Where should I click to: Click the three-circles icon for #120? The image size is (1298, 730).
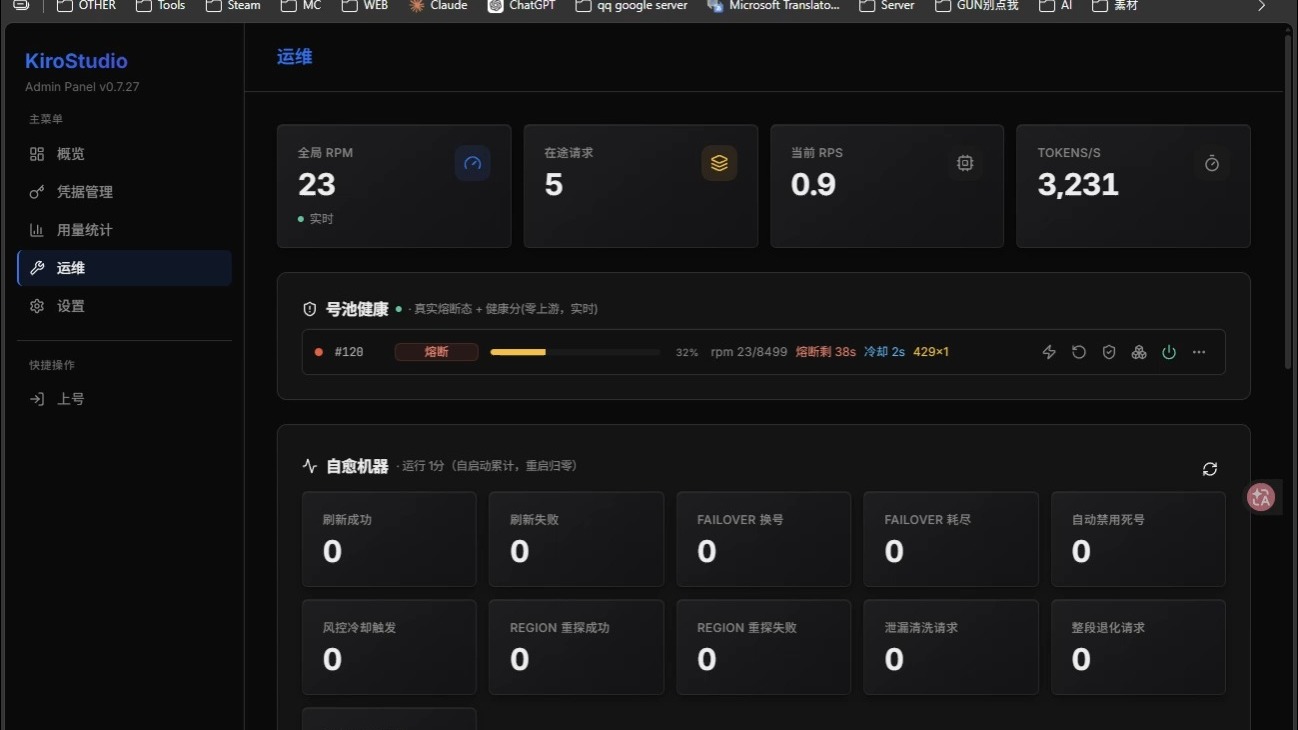(1139, 352)
